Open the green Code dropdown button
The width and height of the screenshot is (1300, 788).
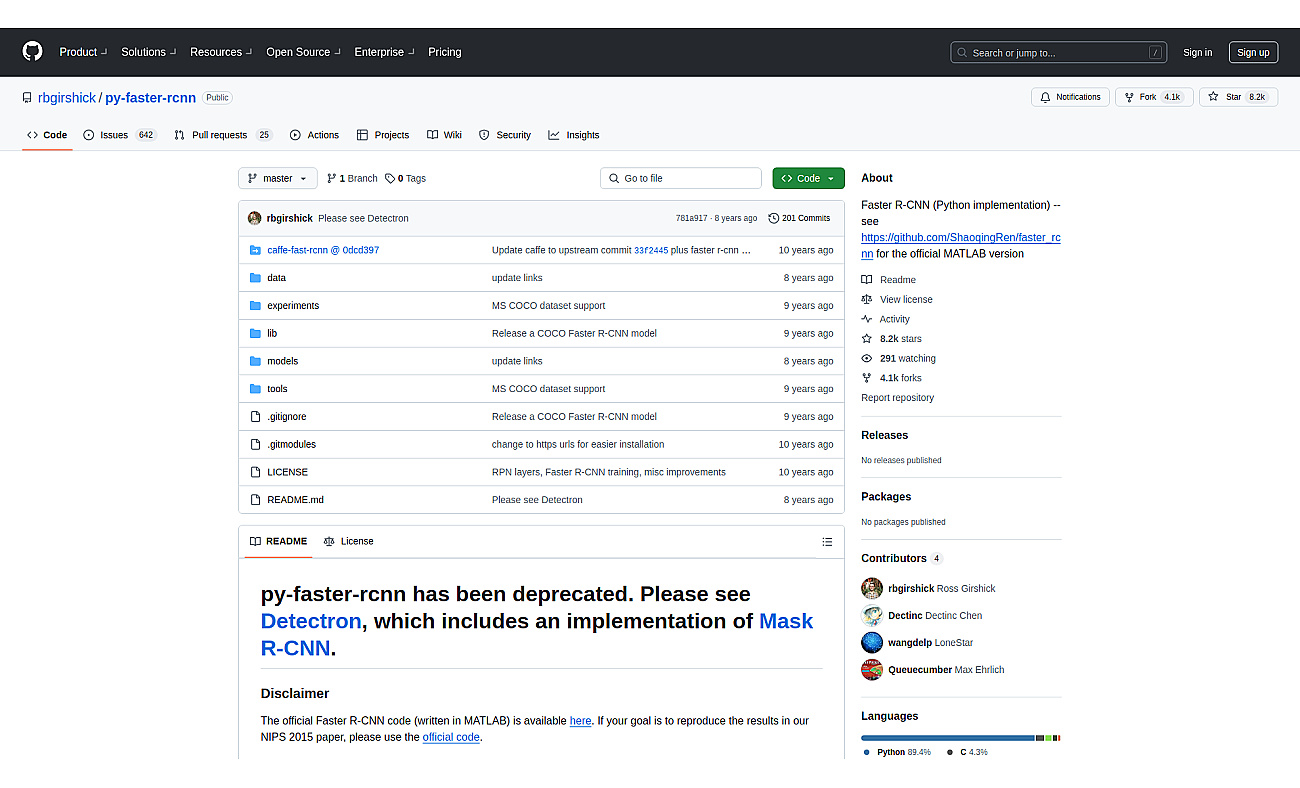click(808, 178)
